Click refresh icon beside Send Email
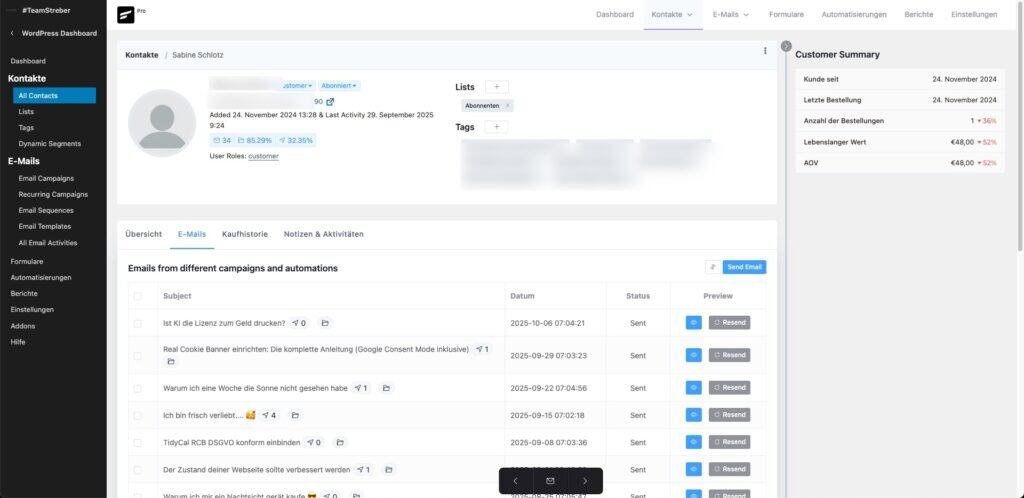Image resolution: width=1024 pixels, height=498 pixels. pos(712,267)
